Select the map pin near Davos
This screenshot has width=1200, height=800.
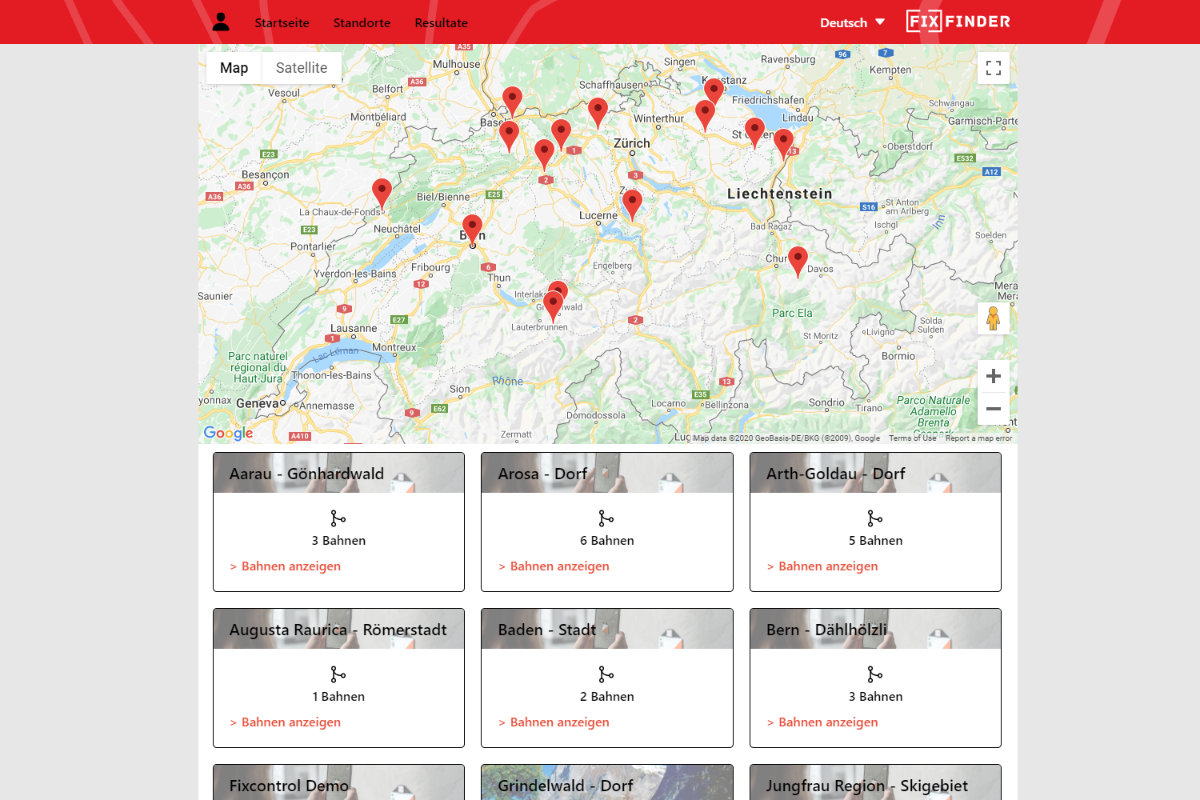[x=797, y=261]
